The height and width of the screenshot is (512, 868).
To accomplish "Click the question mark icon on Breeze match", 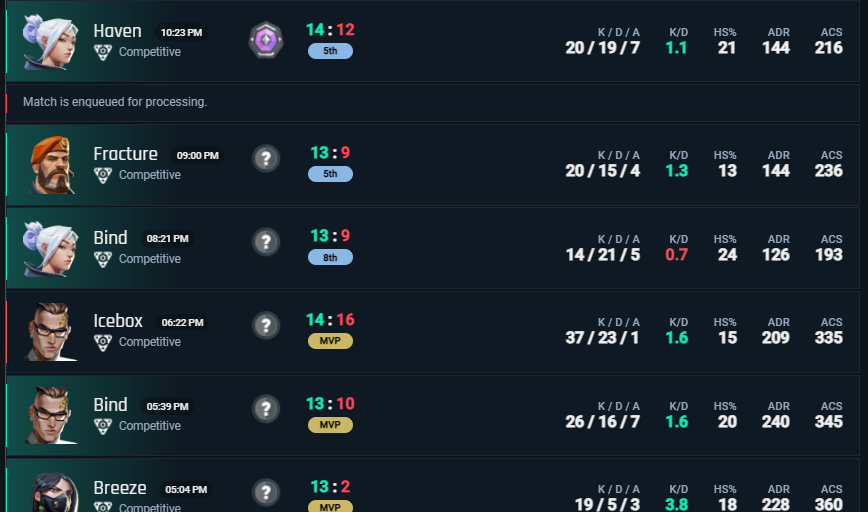I will (265, 492).
